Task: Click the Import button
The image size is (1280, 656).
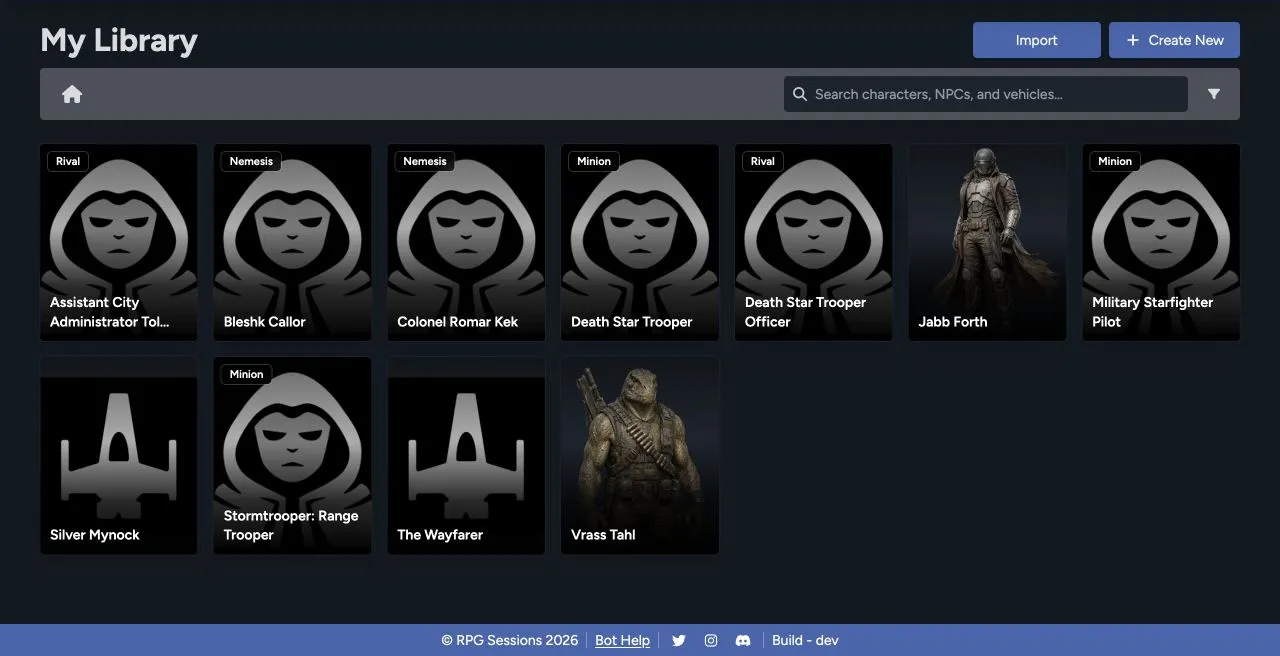Action: [1037, 40]
